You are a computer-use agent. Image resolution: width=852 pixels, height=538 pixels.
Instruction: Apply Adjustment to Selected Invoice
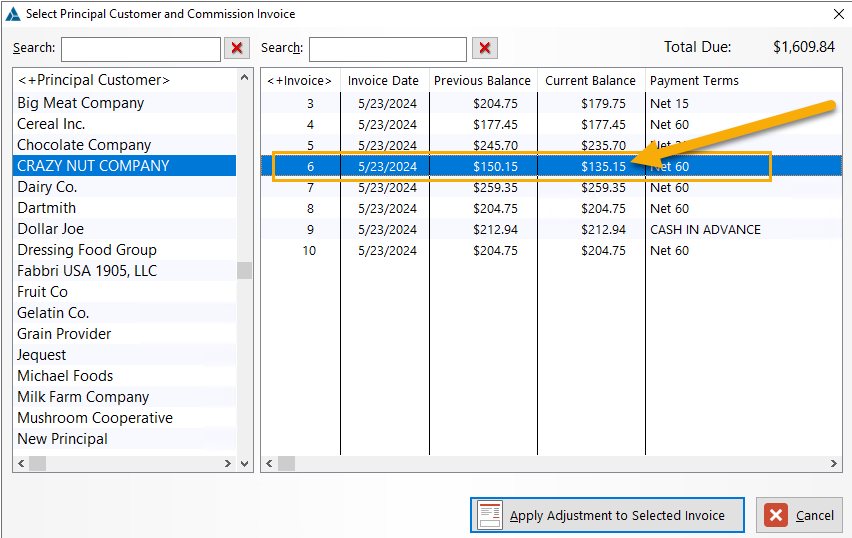pyautogui.click(x=607, y=515)
